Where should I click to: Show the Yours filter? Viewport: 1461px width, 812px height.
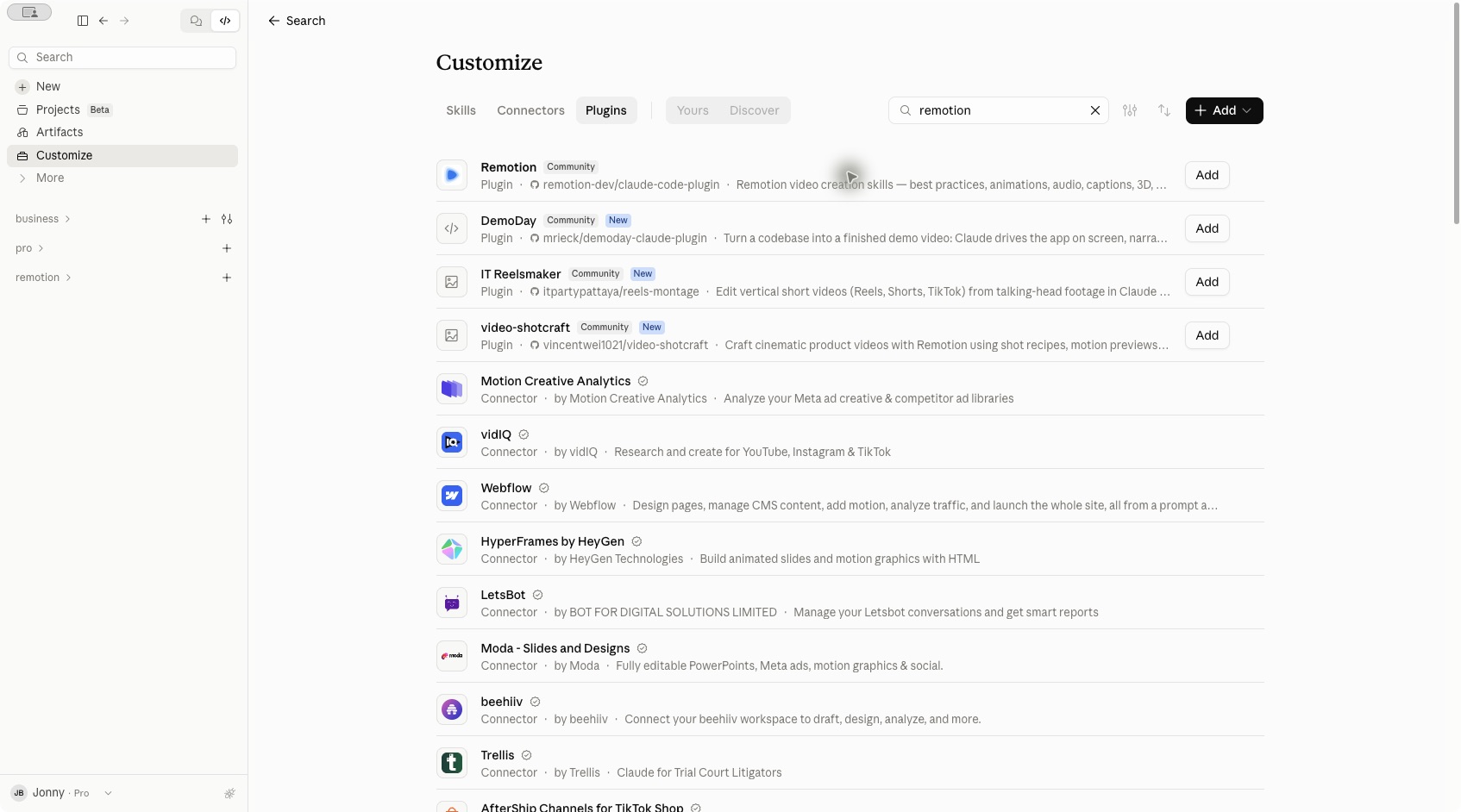point(693,110)
